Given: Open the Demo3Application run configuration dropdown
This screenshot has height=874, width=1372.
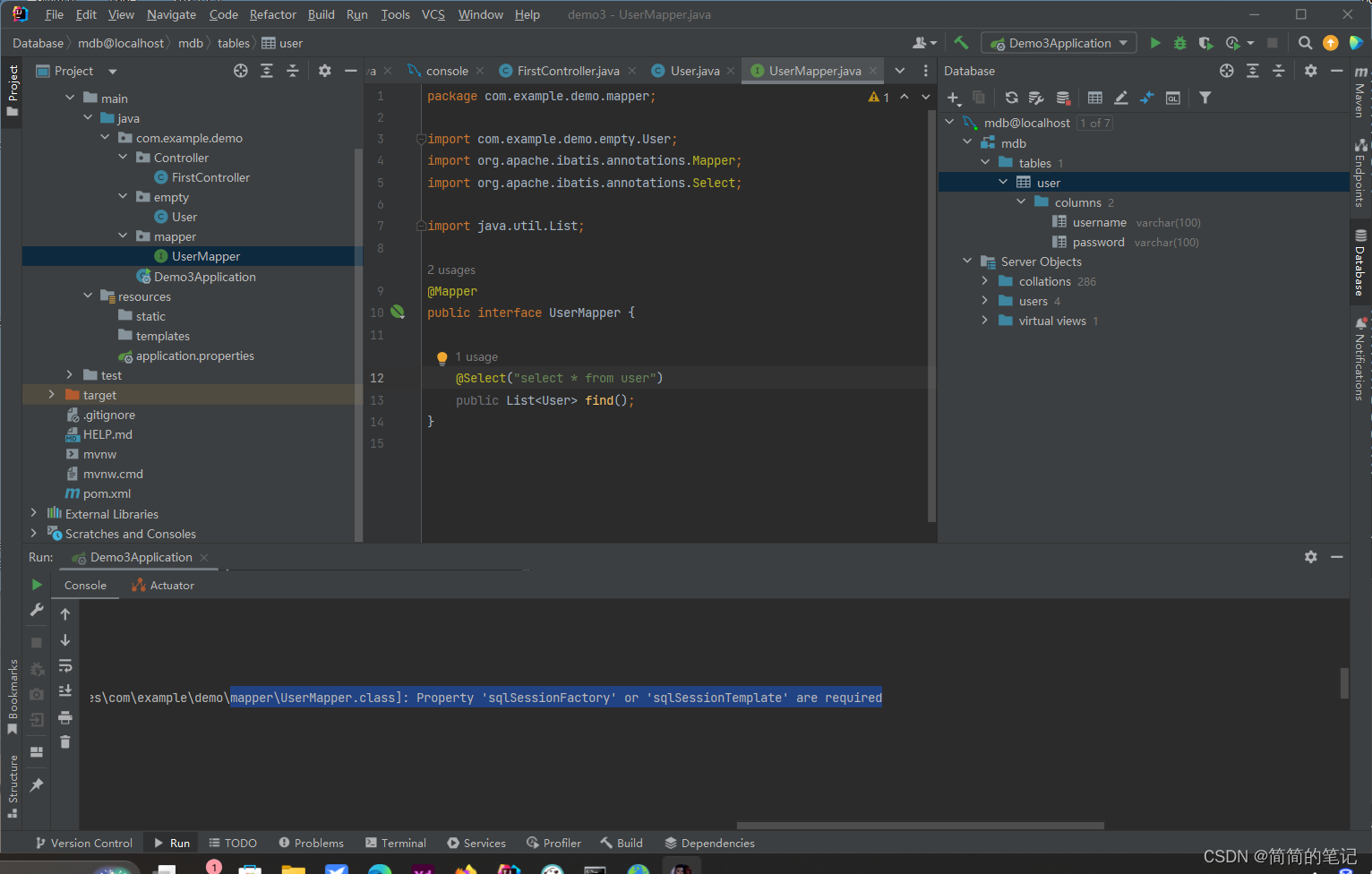Looking at the screenshot, I should [x=1059, y=43].
